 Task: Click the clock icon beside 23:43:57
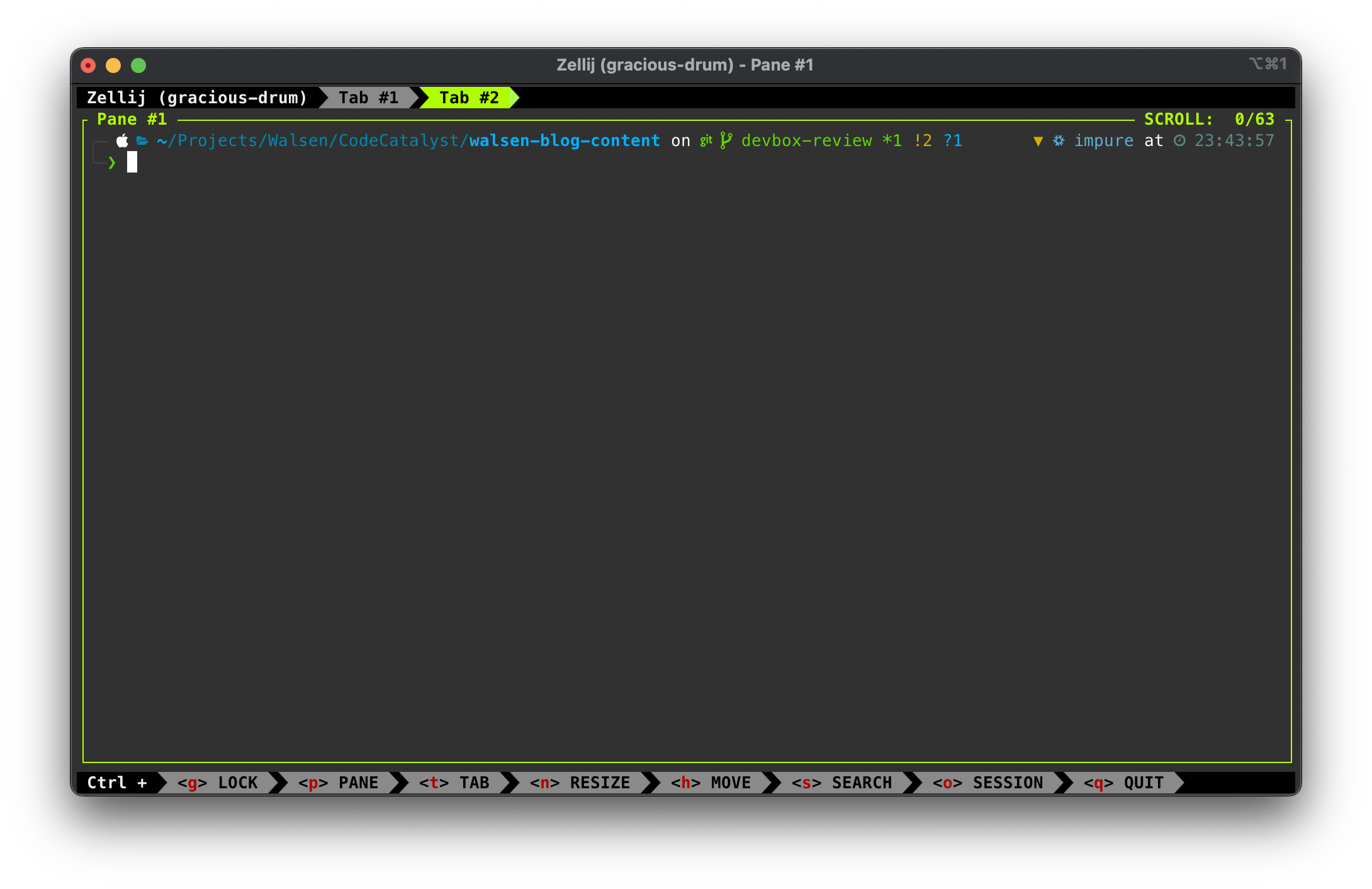(1179, 140)
